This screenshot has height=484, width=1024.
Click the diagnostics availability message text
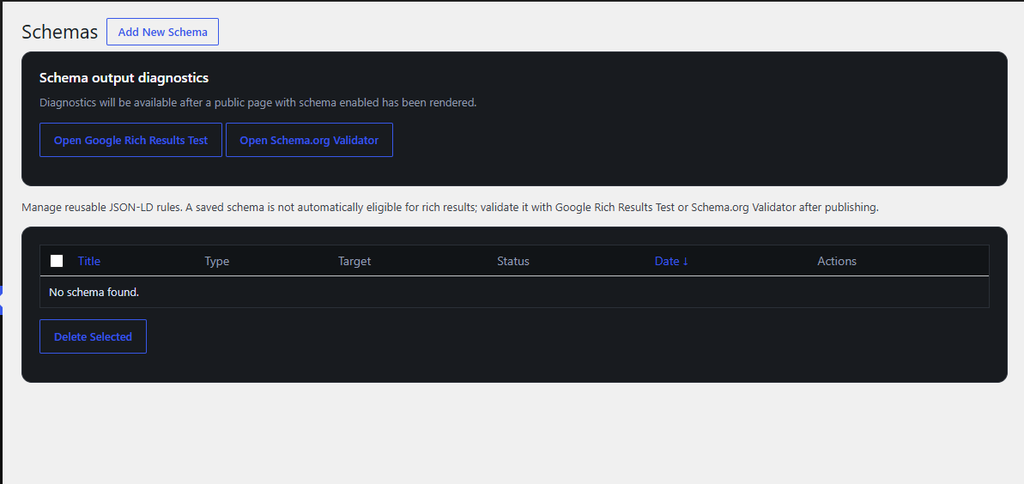[x=258, y=103]
